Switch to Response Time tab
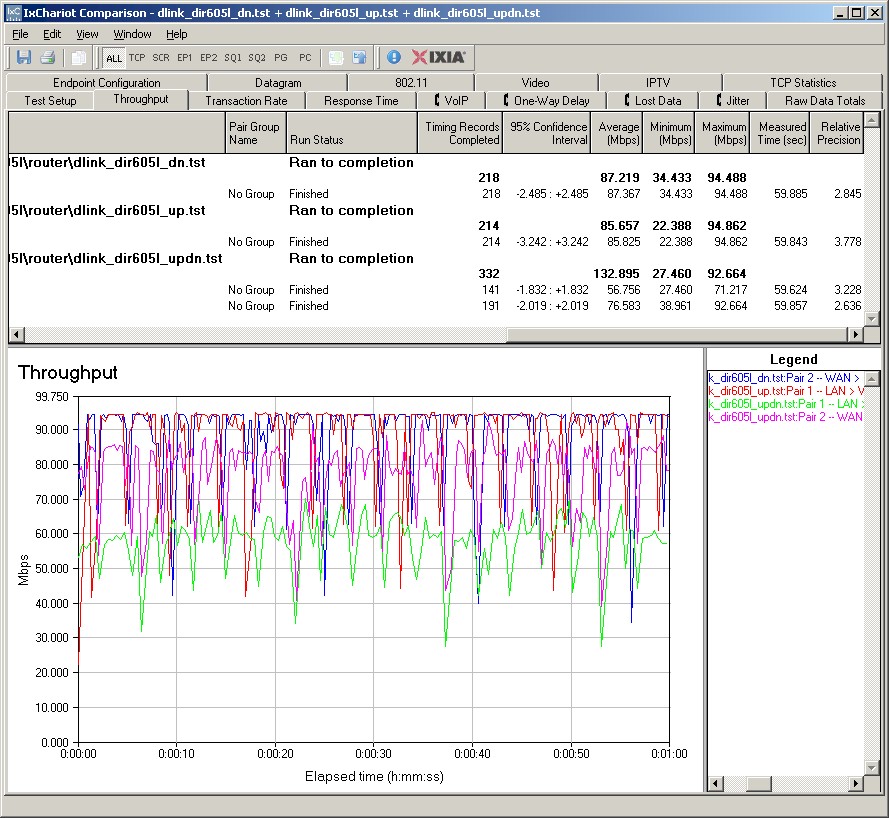Screen dimensions: 889x818 point(361,101)
